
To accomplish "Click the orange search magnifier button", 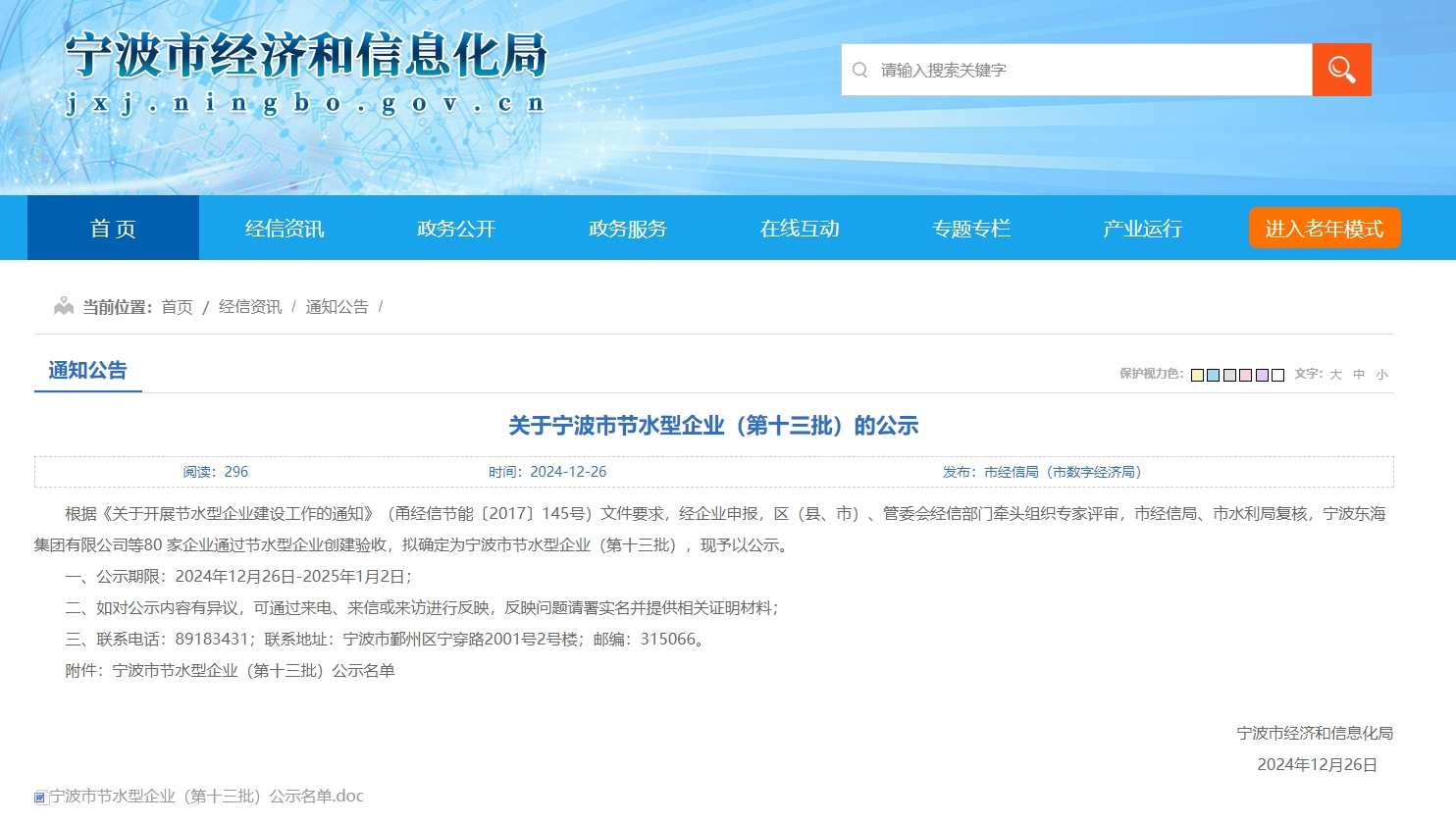I will click(x=1341, y=70).
